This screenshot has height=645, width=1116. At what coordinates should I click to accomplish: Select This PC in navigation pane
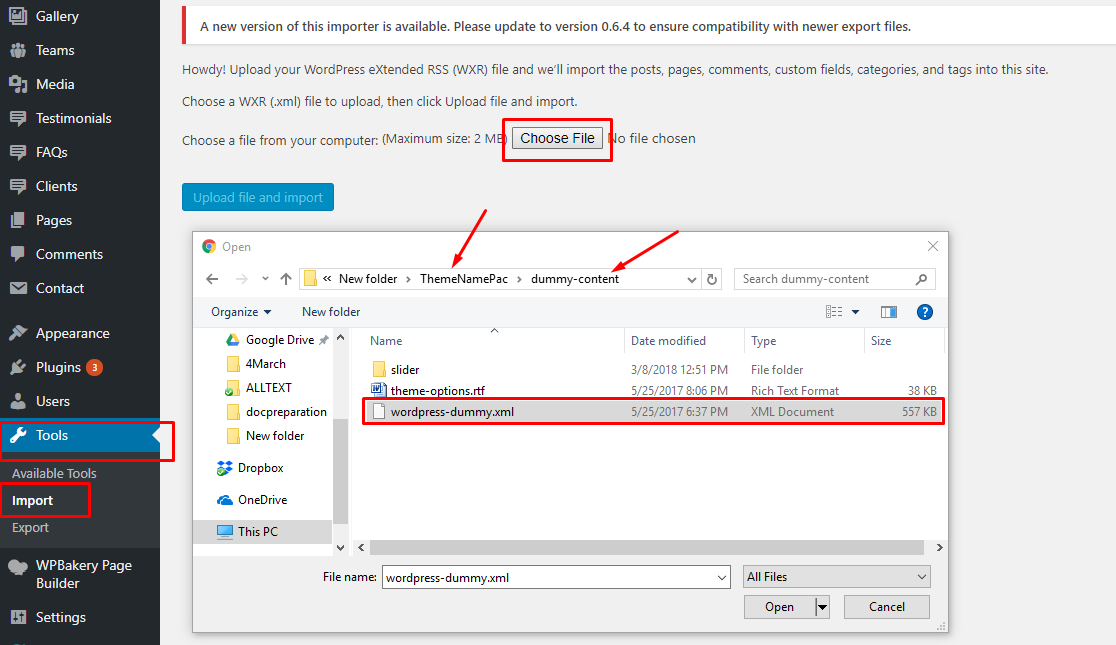click(257, 532)
